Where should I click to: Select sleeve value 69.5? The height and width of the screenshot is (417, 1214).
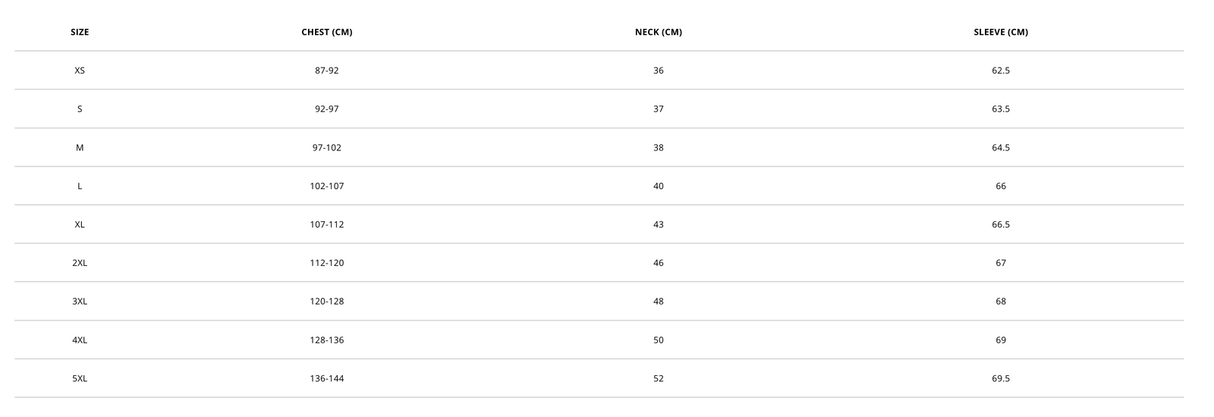coord(1000,379)
